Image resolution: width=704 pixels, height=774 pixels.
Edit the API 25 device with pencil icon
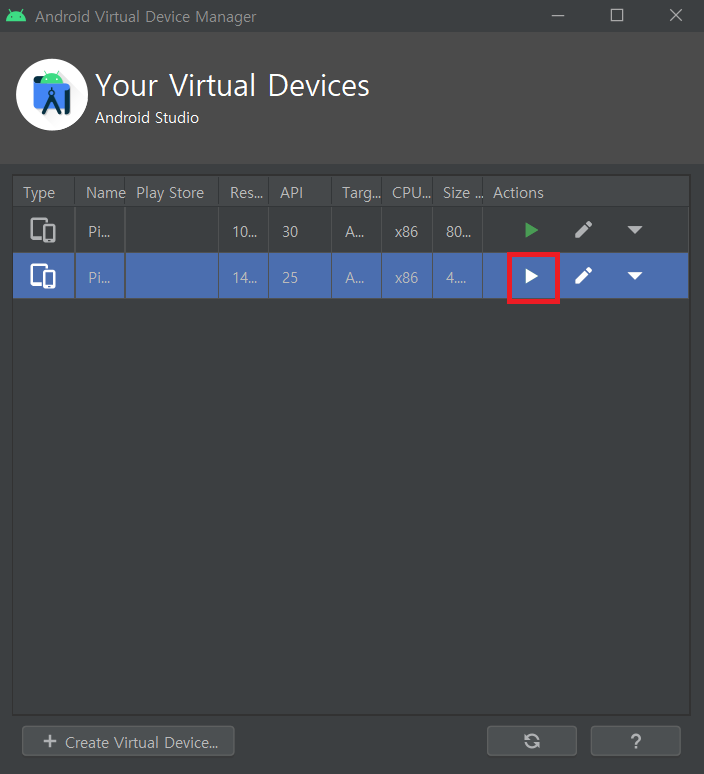click(583, 276)
